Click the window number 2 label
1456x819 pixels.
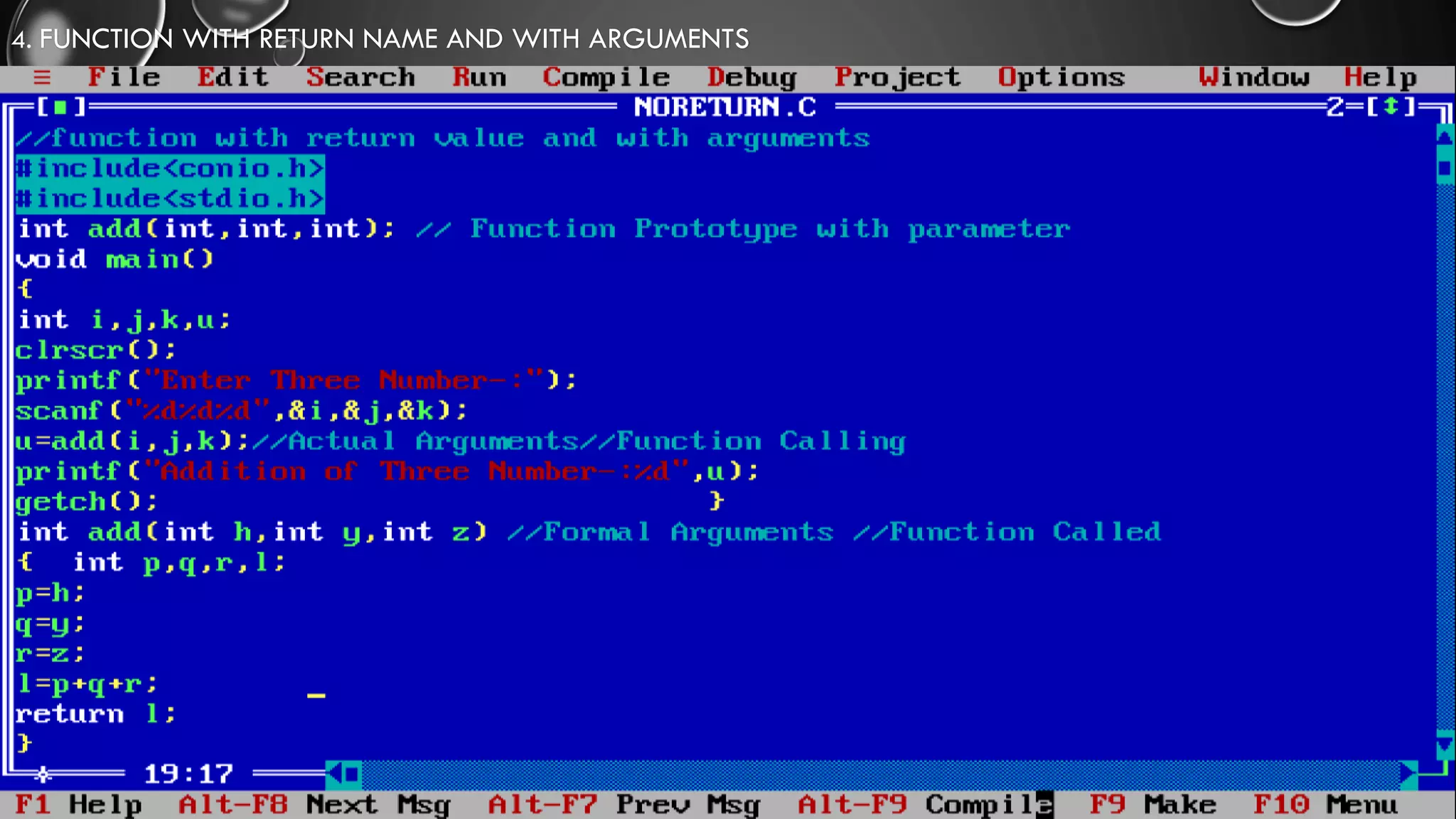pos(1336,107)
